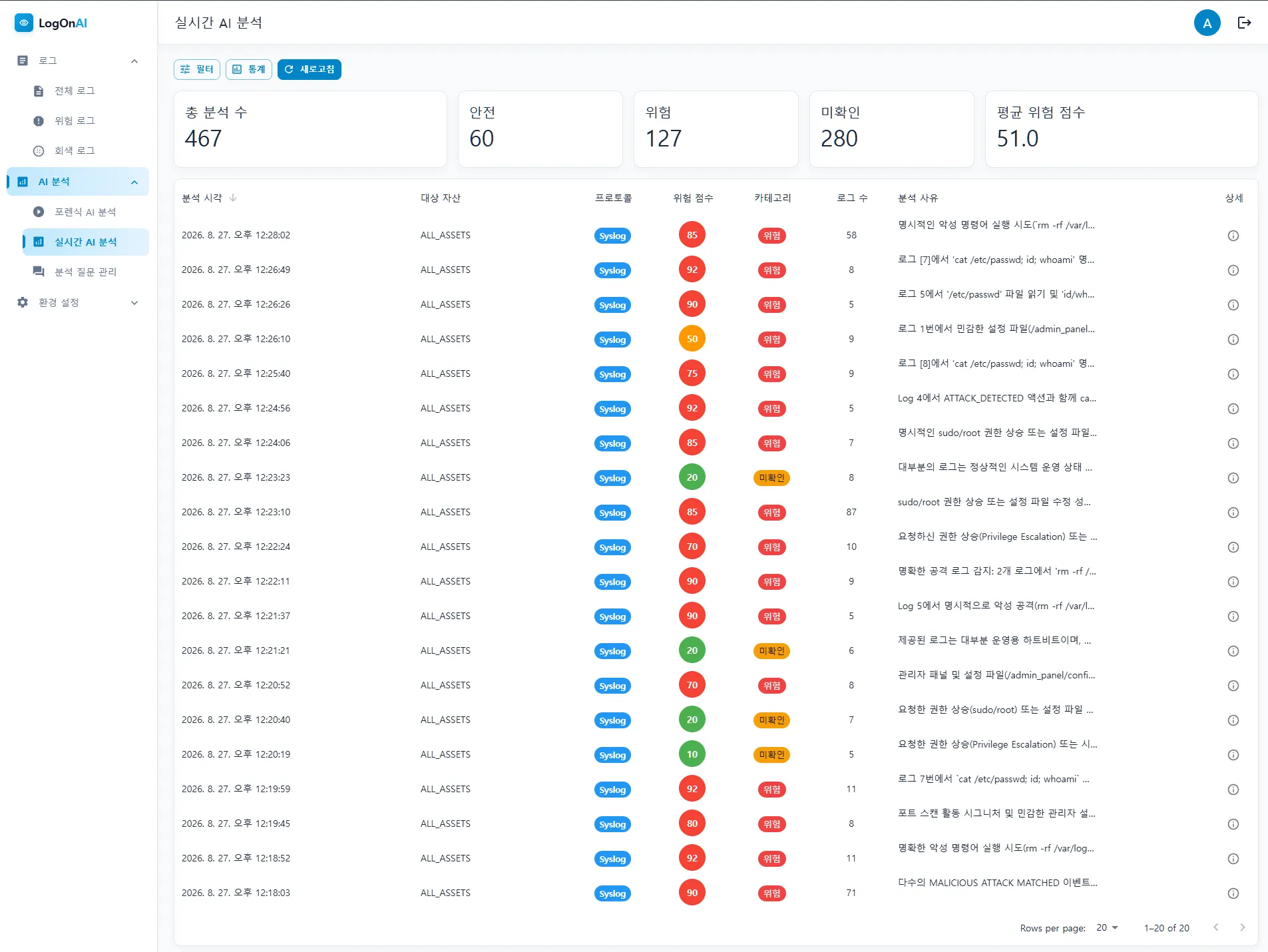Go to next page arrow
Viewport: 1268px width, 952px height.
(x=1242, y=927)
